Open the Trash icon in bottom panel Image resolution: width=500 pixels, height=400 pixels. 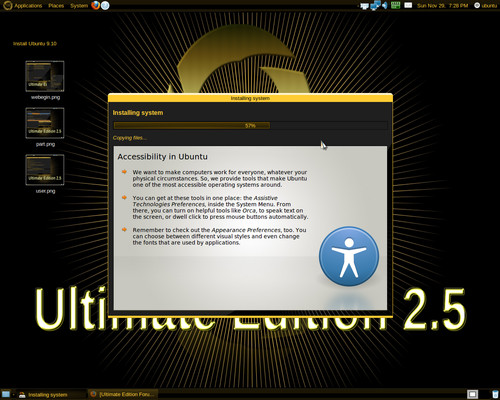coord(495,394)
